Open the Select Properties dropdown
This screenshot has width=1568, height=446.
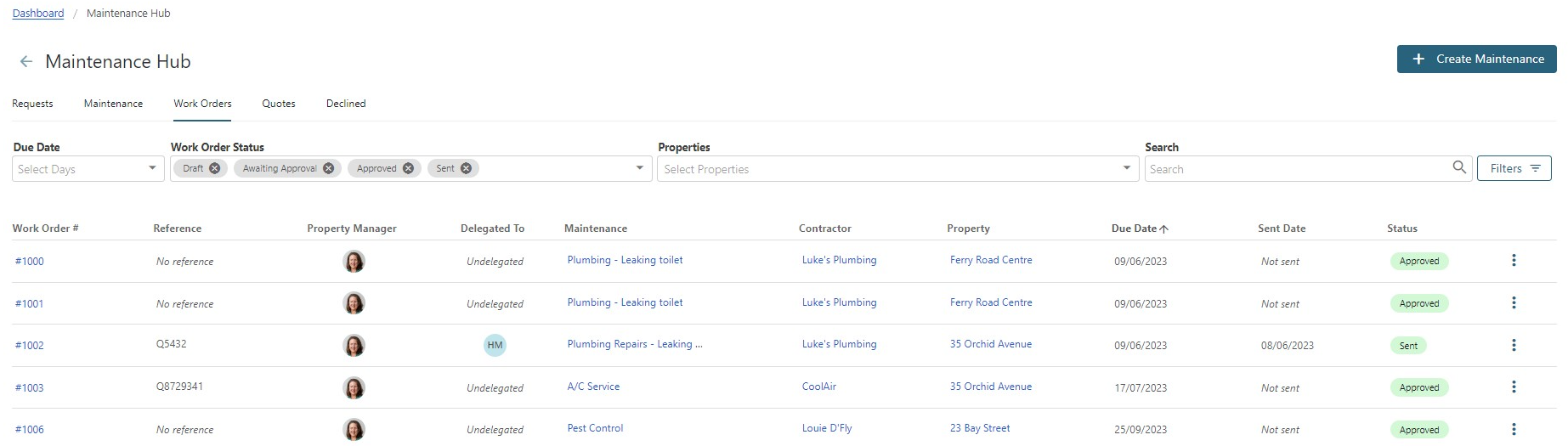pyautogui.click(x=897, y=168)
